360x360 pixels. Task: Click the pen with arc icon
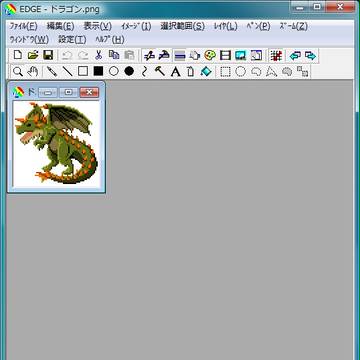click(164, 55)
